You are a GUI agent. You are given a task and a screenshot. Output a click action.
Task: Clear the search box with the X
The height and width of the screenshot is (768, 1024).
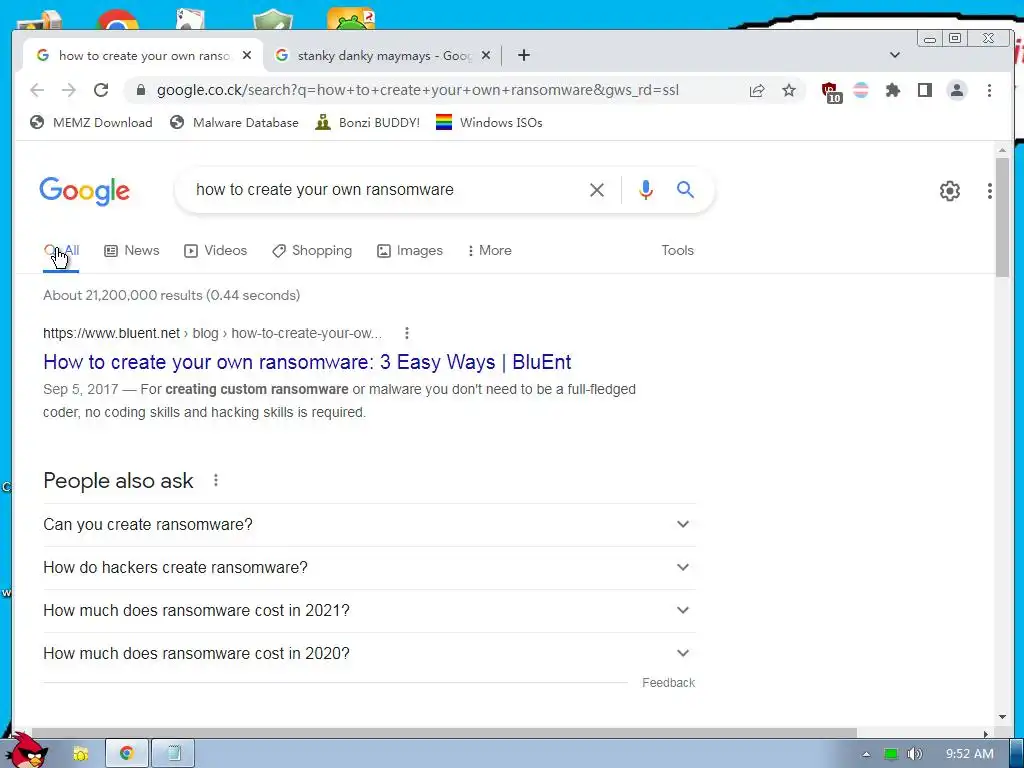(x=597, y=190)
